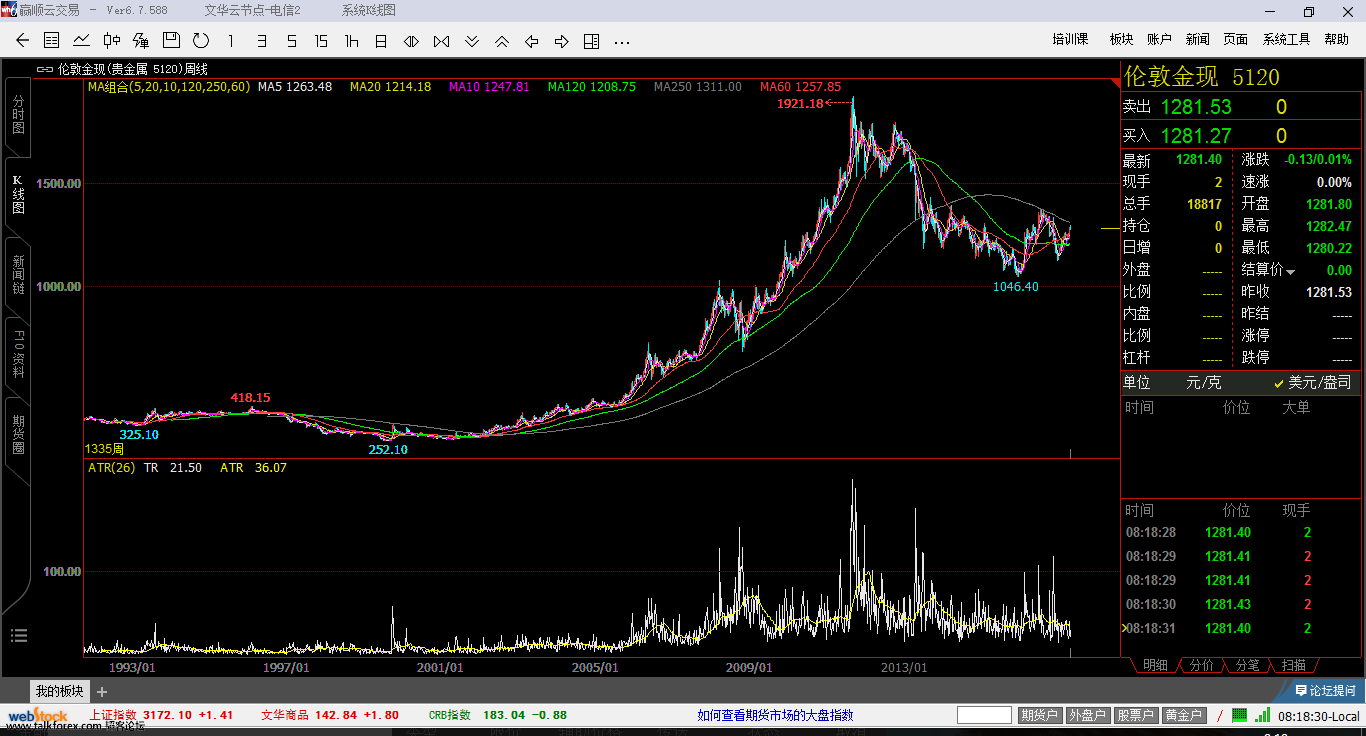Click the 我的板块 tab

(x=60, y=691)
